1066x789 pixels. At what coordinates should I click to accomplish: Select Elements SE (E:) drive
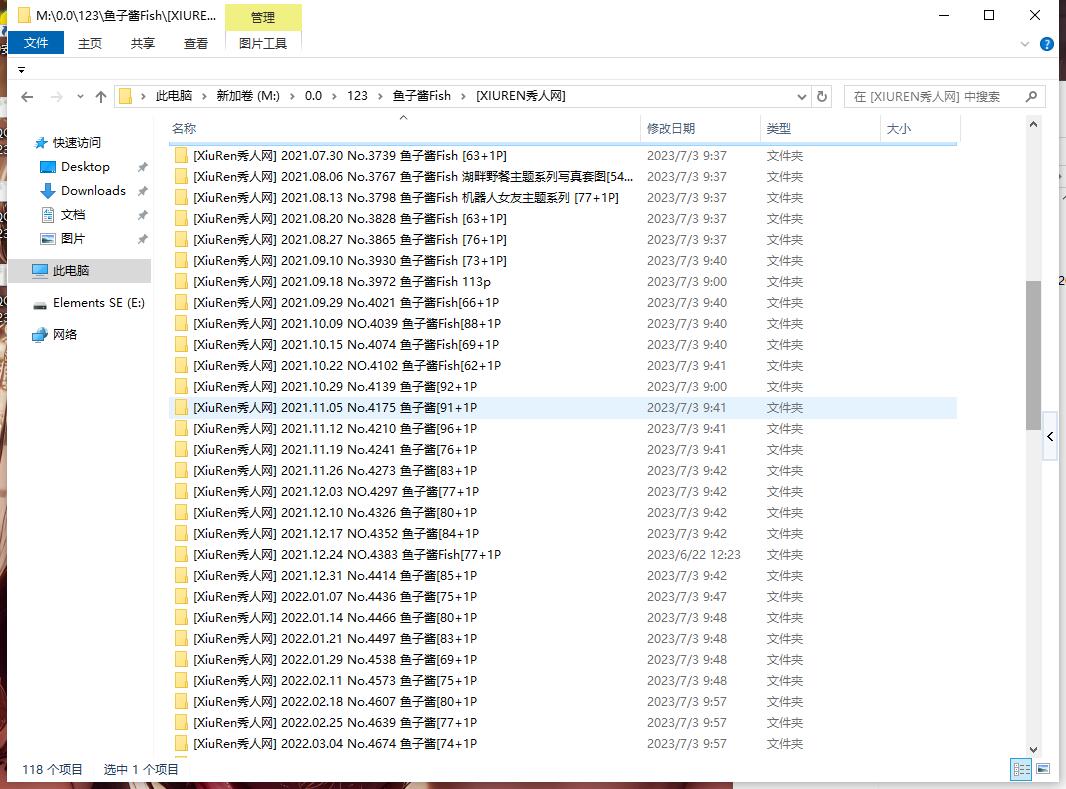click(x=99, y=302)
